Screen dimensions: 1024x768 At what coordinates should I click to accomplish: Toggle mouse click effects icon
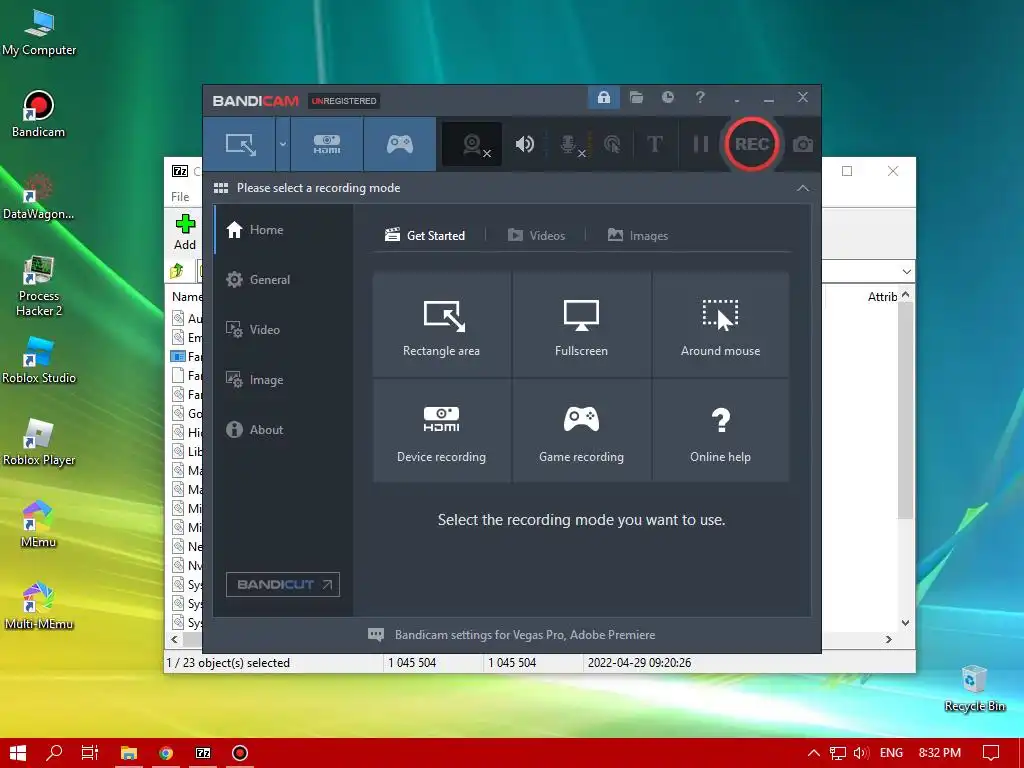click(x=612, y=144)
